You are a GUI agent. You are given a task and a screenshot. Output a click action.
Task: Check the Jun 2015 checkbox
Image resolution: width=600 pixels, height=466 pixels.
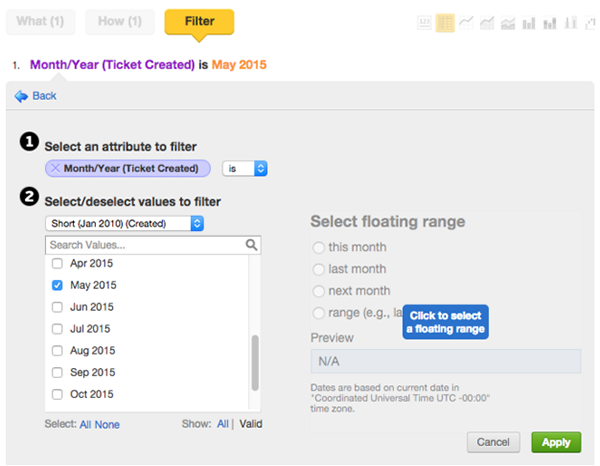pyautogui.click(x=57, y=307)
